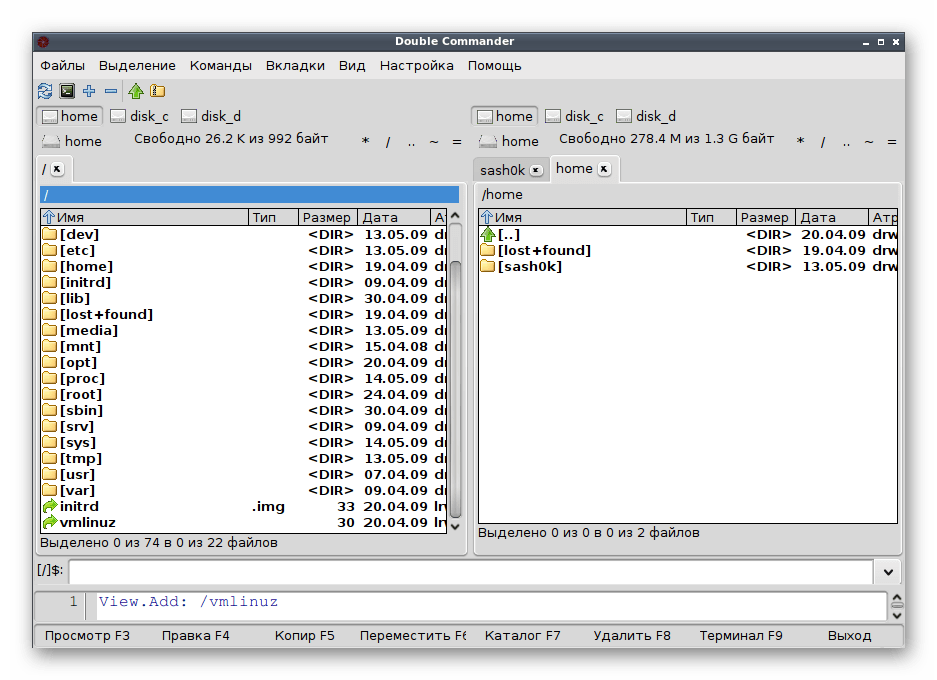The width and height of the screenshot is (937, 680).
Task: Click into the command line input field
Action: click(x=470, y=571)
